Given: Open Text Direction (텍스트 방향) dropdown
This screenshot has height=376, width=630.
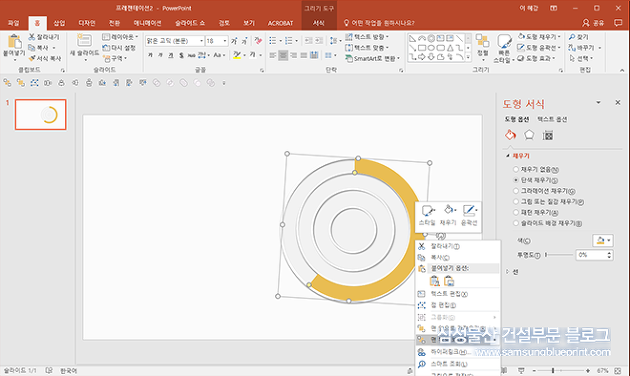Looking at the screenshot, I should [367, 37].
